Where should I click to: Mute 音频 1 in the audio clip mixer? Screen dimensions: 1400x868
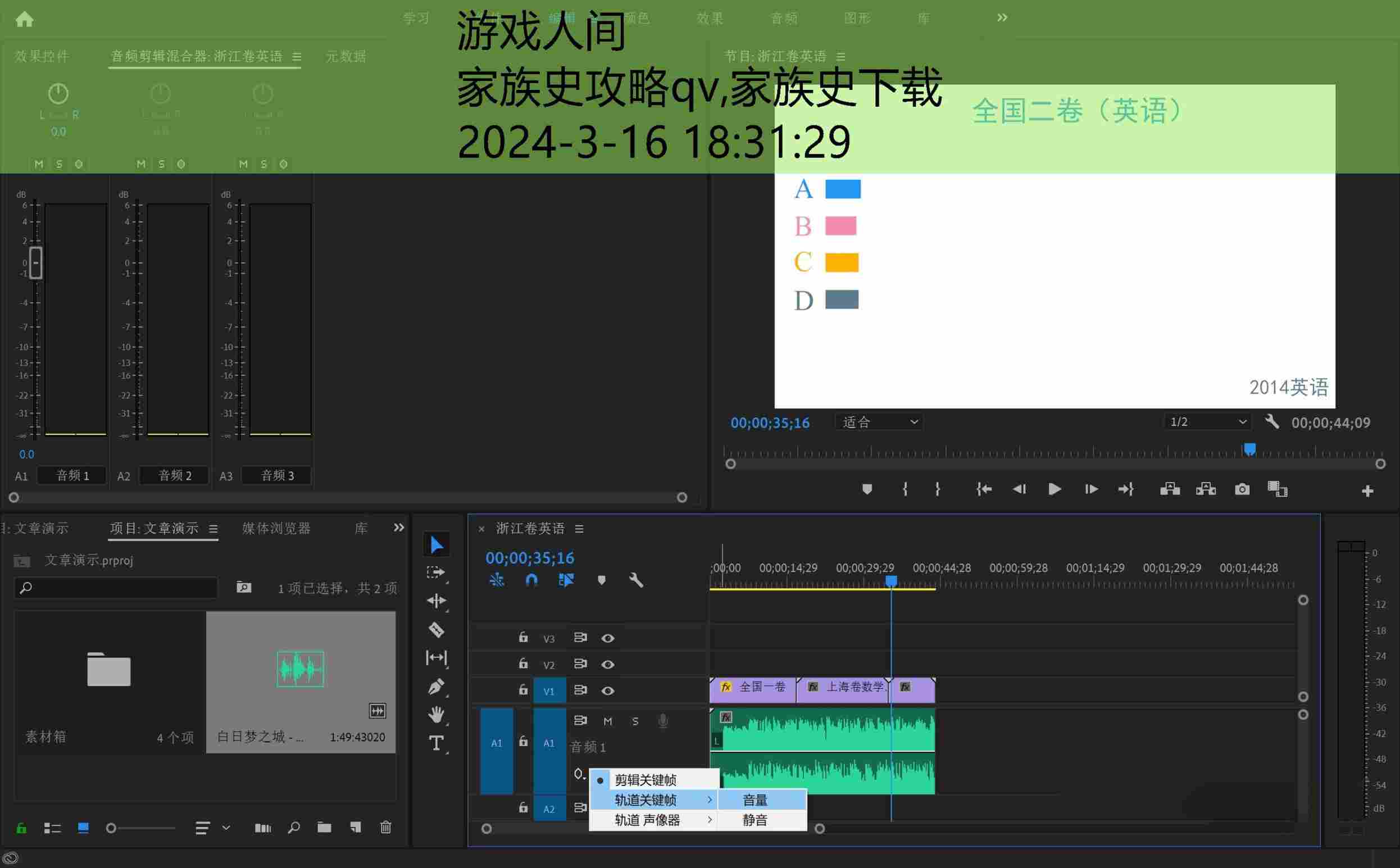(39, 164)
